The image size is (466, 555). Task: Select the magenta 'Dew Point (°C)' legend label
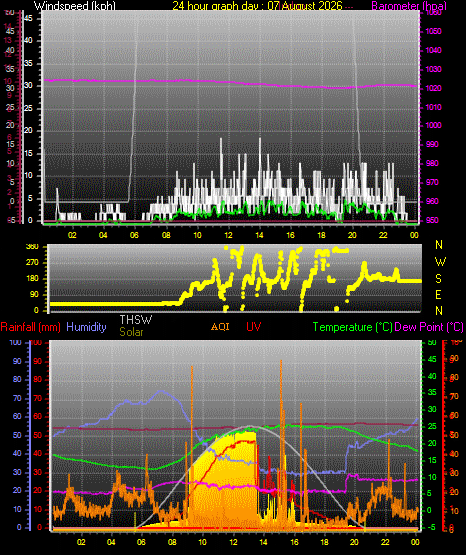(429, 327)
